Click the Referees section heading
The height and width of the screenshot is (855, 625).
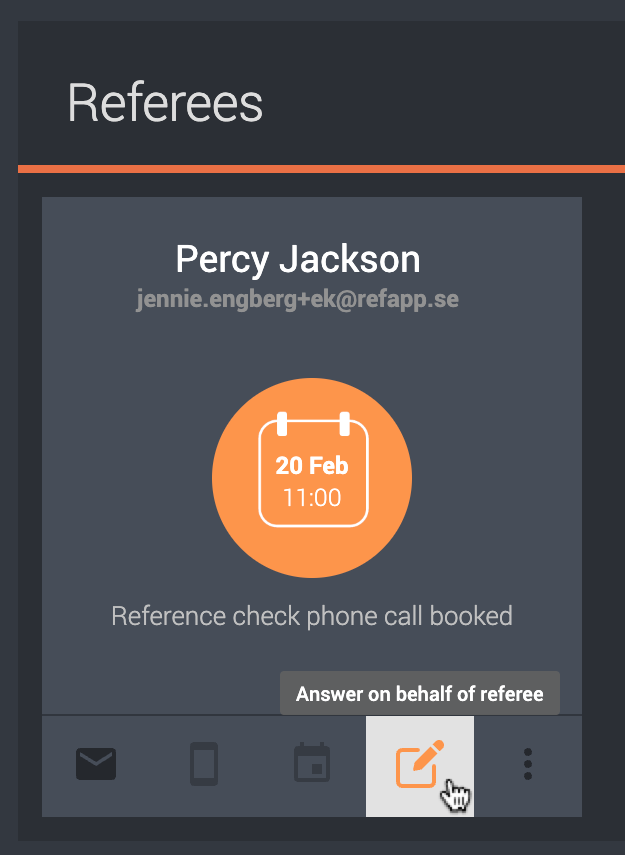(x=165, y=103)
